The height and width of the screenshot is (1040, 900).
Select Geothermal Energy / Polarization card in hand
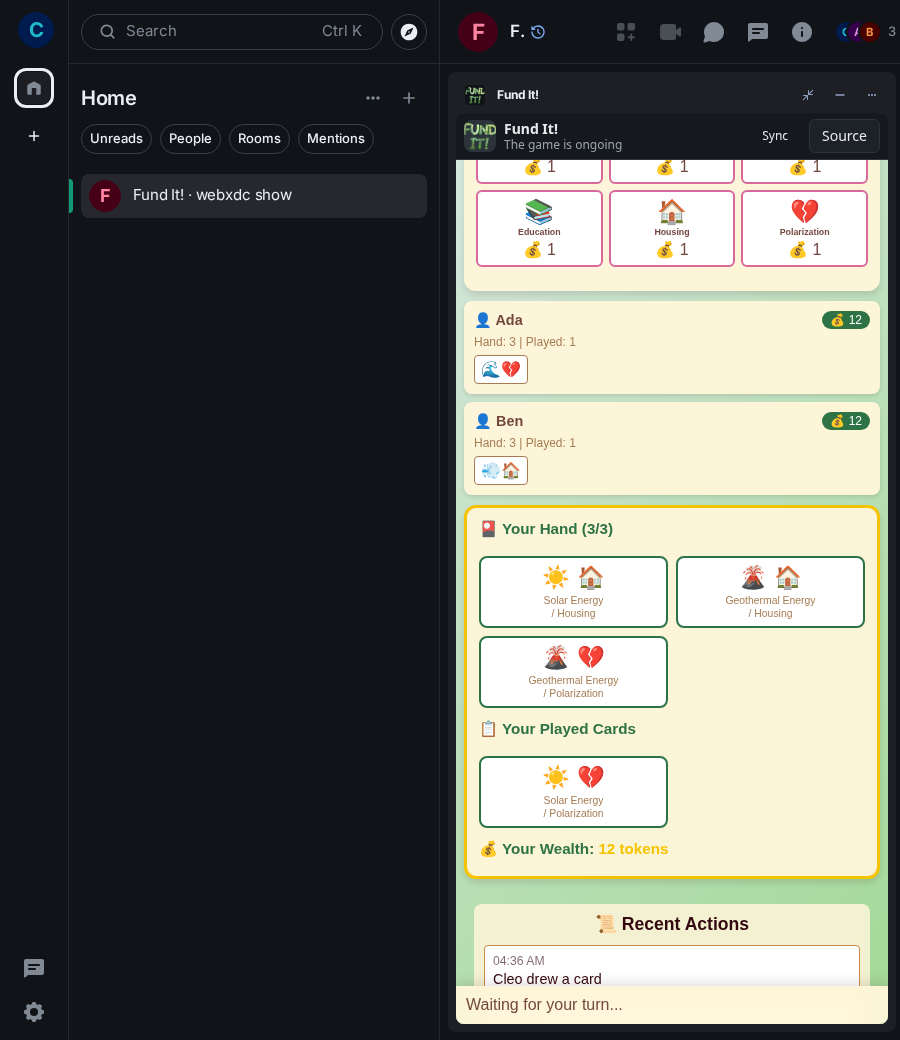(x=574, y=672)
